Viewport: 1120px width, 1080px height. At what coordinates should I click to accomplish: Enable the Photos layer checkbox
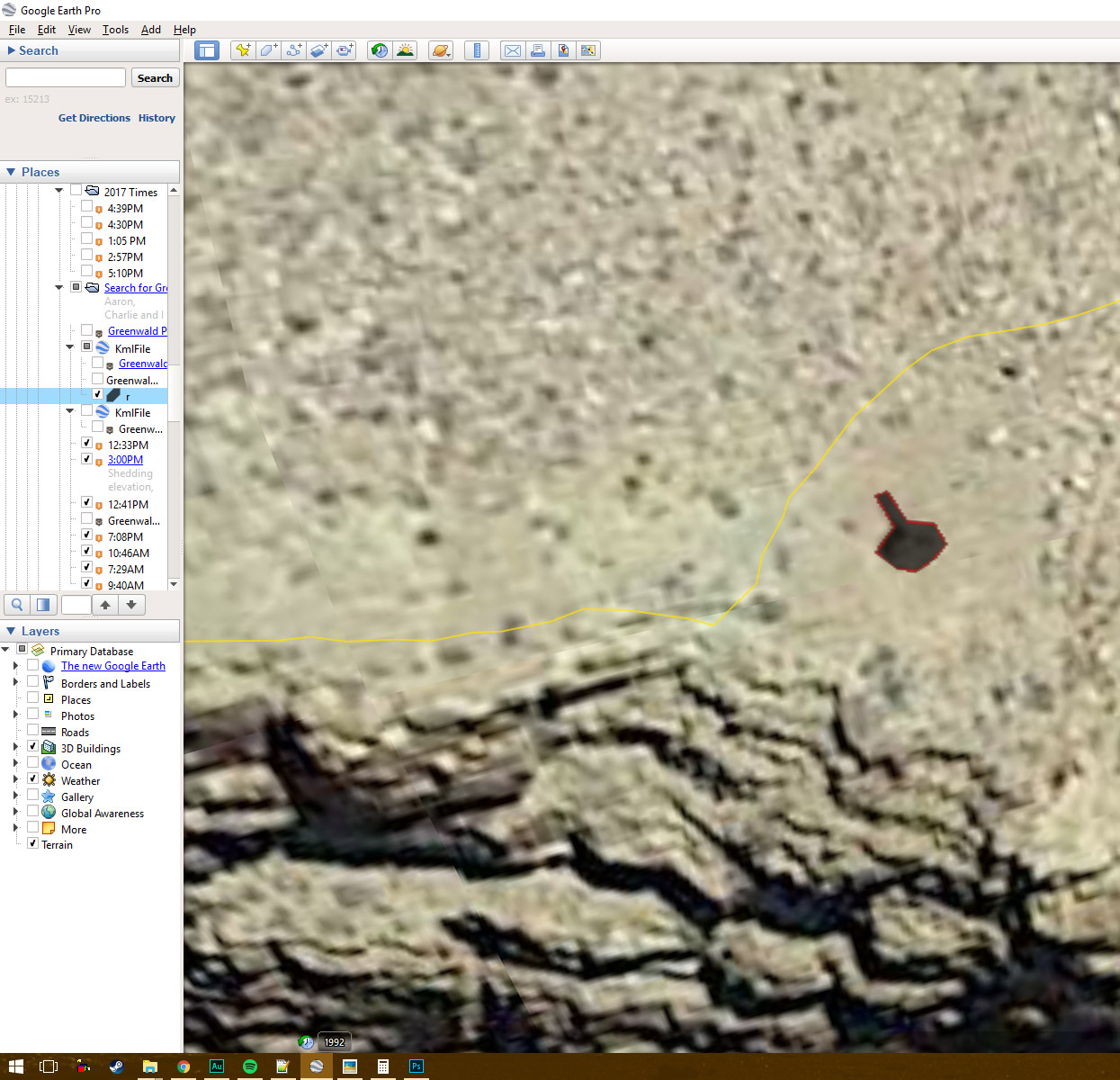point(32,714)
